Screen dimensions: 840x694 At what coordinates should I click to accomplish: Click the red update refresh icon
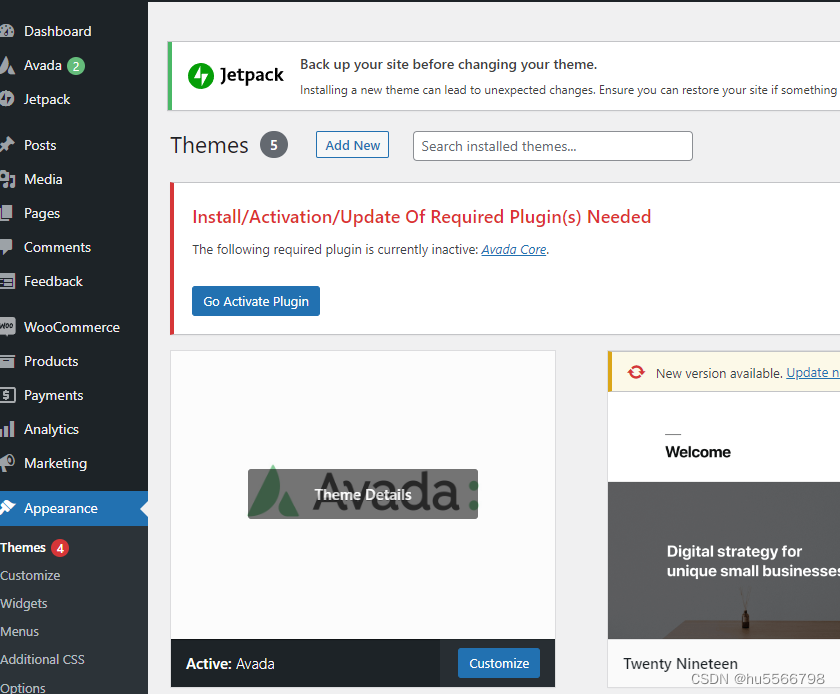point(636,372)
